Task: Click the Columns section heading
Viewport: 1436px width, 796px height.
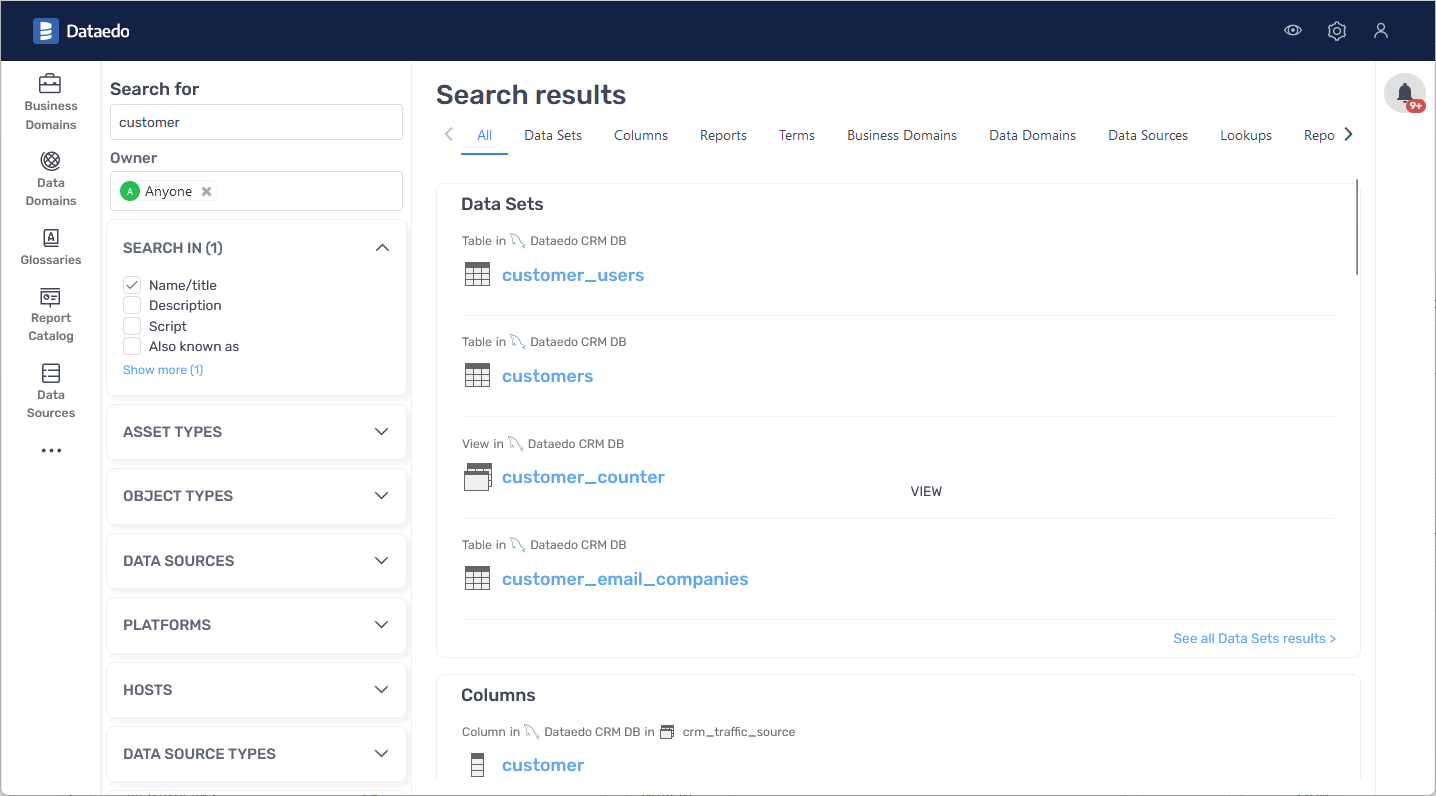Action: (x=498, y=695)
